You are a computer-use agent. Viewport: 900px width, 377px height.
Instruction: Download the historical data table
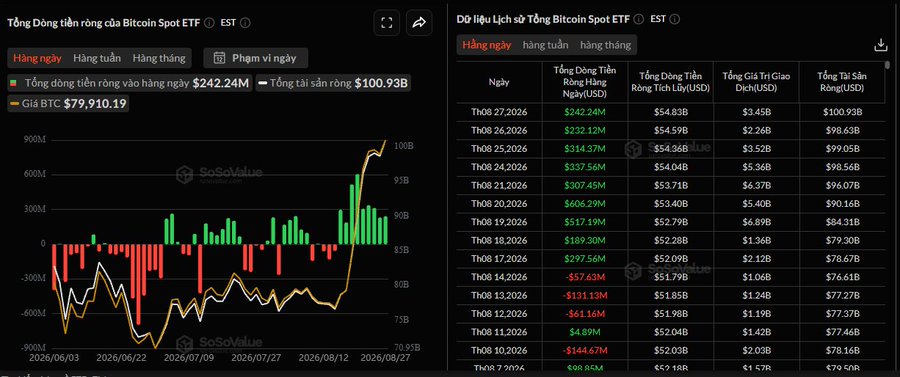880,45
